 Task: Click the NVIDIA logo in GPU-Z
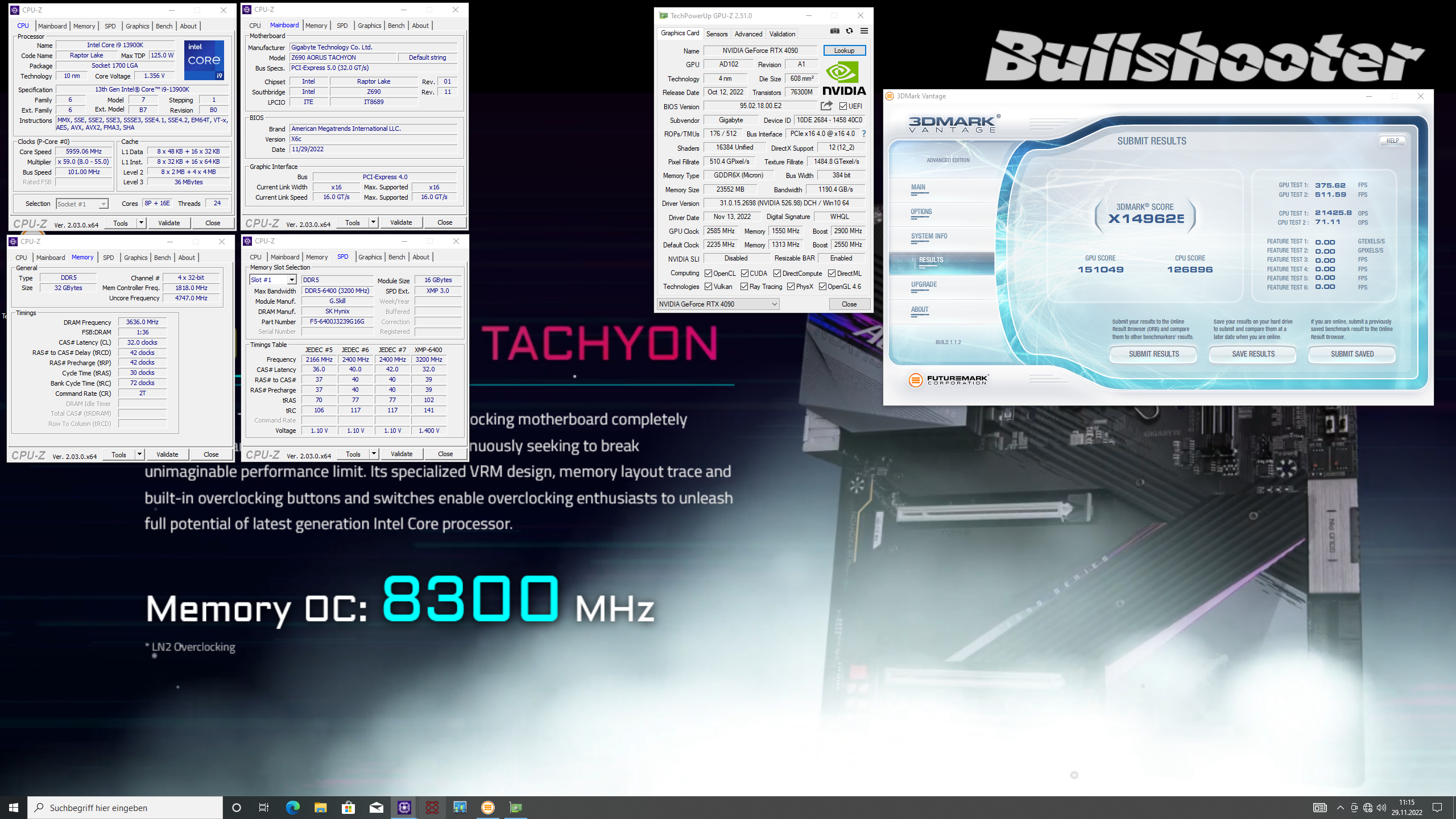point(844,78)
